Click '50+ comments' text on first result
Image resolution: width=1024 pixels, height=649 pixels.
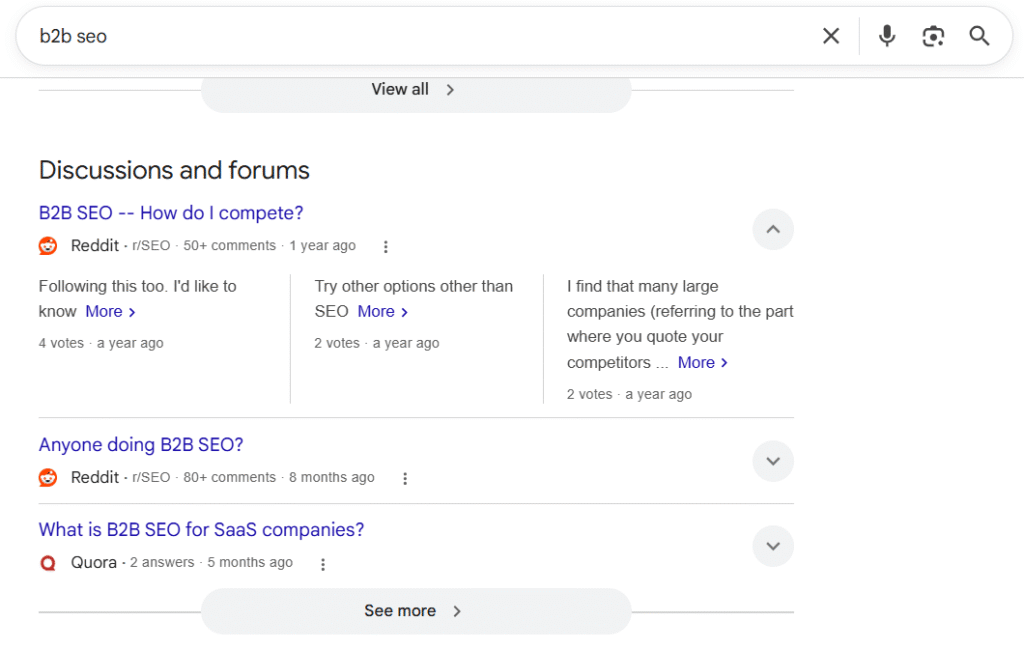tap(229, 245)
